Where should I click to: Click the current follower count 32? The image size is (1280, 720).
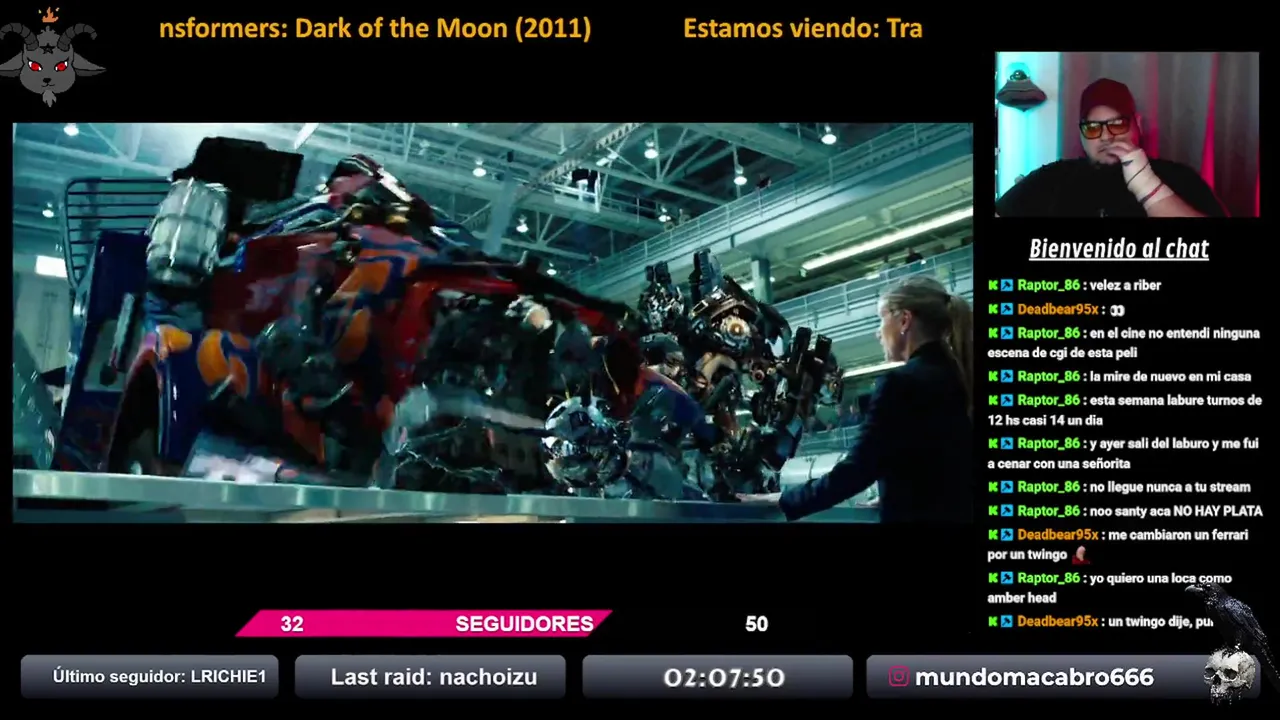(292, 624)
